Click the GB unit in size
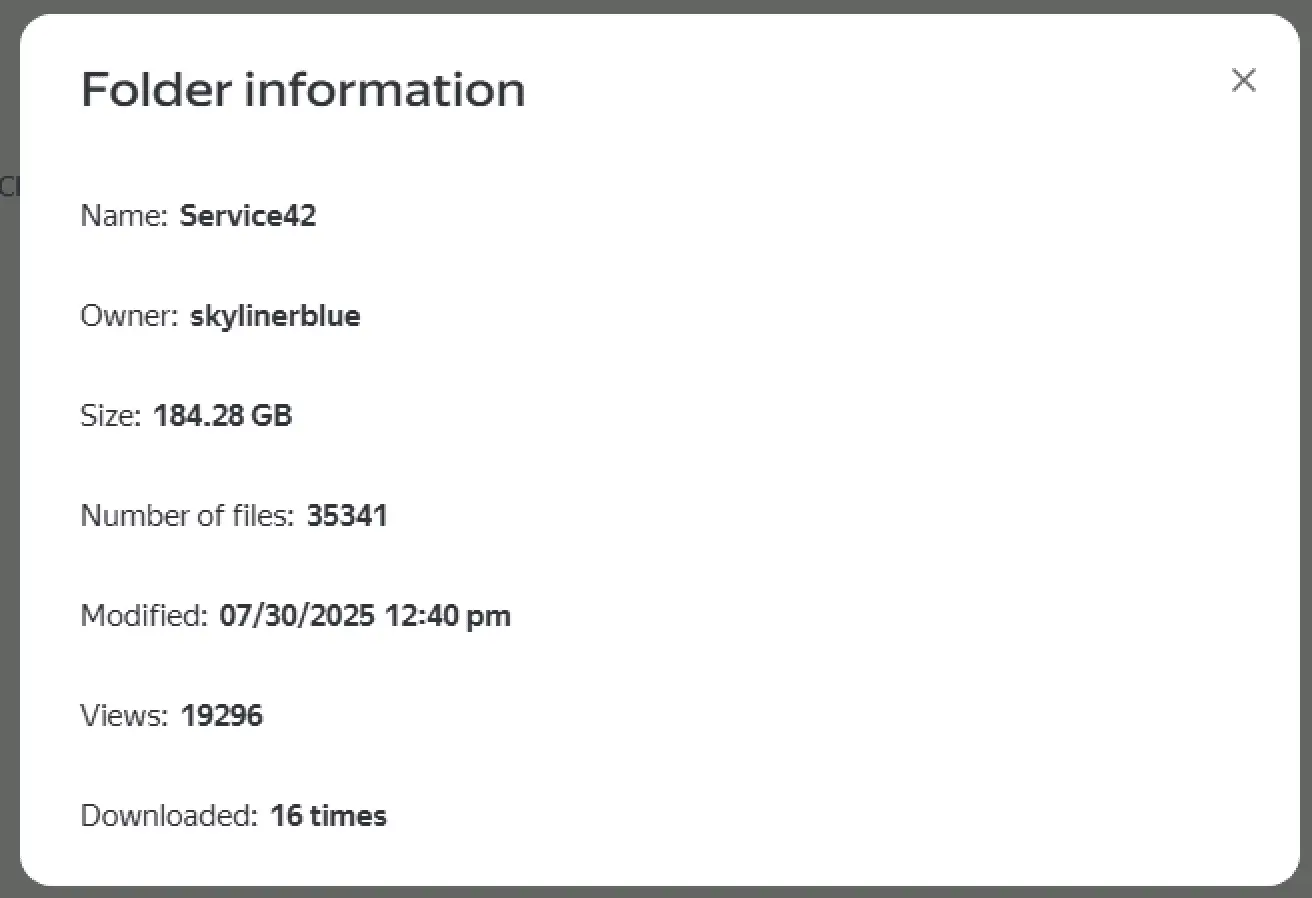The width and height of the screenshot is (1312, 898). (x=271, y=416)
